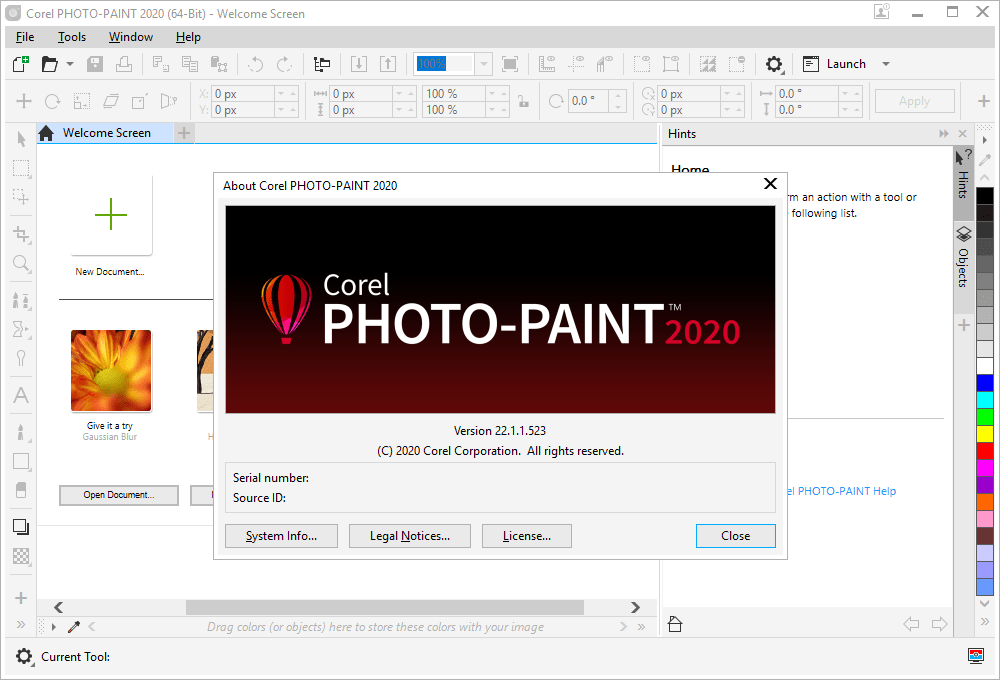Click the Hints home icon at bottom
The height and width of the screenshot is (680, 1000).
675,624
